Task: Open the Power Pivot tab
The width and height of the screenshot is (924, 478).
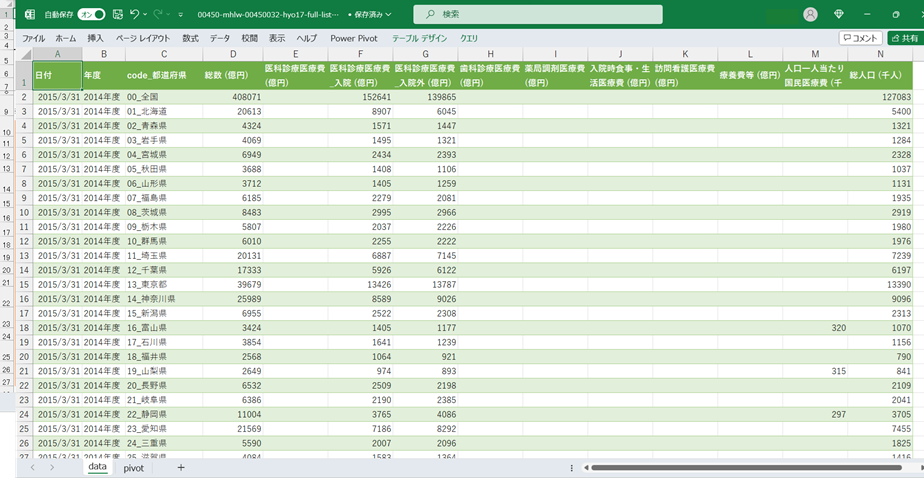Action: (354, 38)
